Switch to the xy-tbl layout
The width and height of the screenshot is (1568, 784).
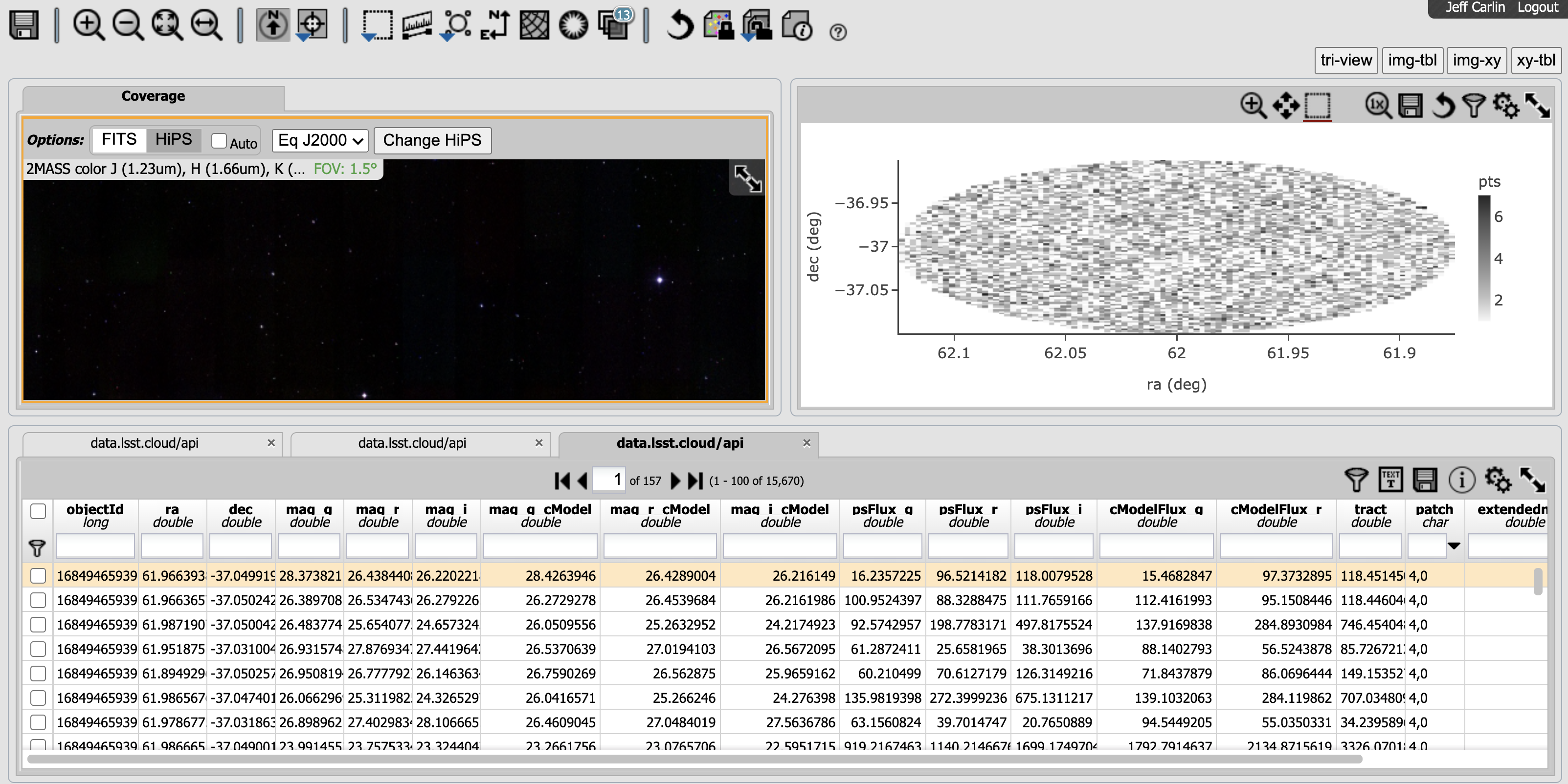[1536, 60]
